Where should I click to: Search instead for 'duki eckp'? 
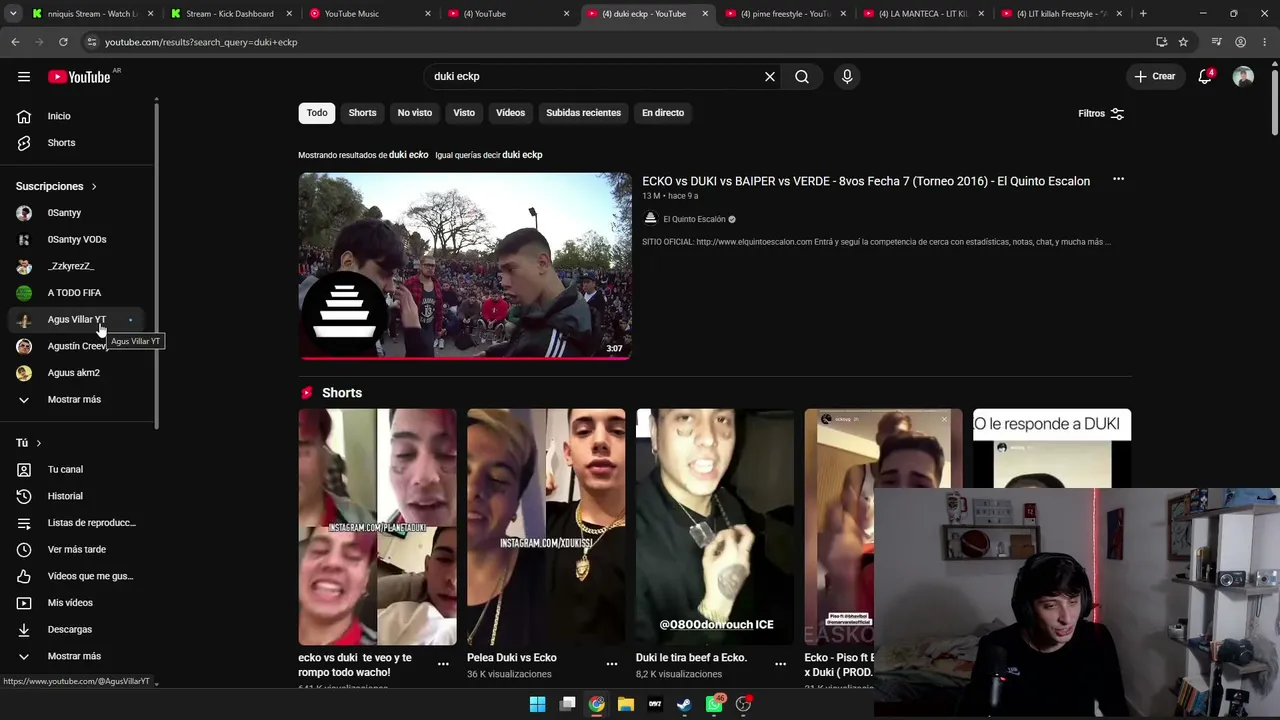522,155
